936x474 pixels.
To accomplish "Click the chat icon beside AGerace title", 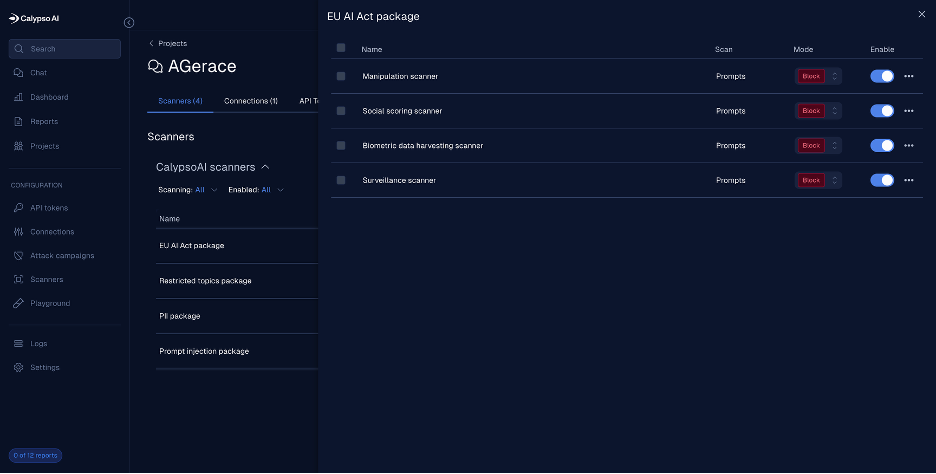I will (155, 66).
